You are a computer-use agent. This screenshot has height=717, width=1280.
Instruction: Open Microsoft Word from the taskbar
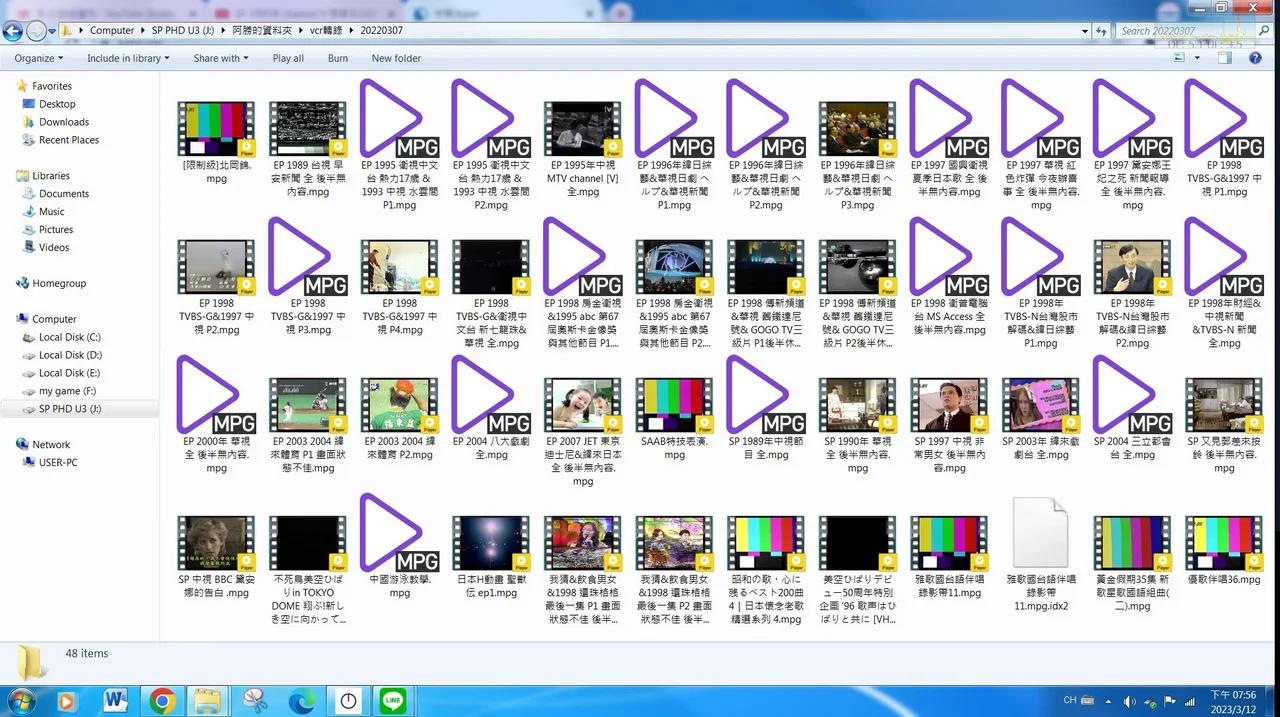click(x=116, y=700)
